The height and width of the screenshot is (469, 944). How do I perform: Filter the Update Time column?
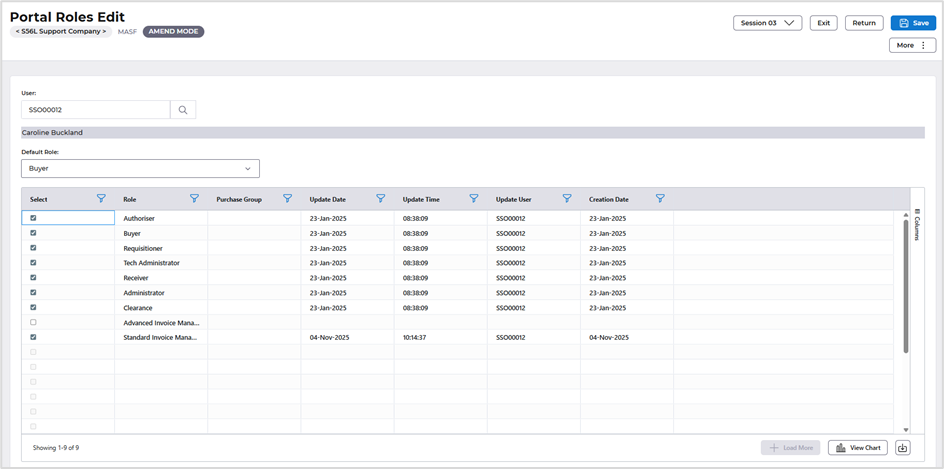coord(474,199)
